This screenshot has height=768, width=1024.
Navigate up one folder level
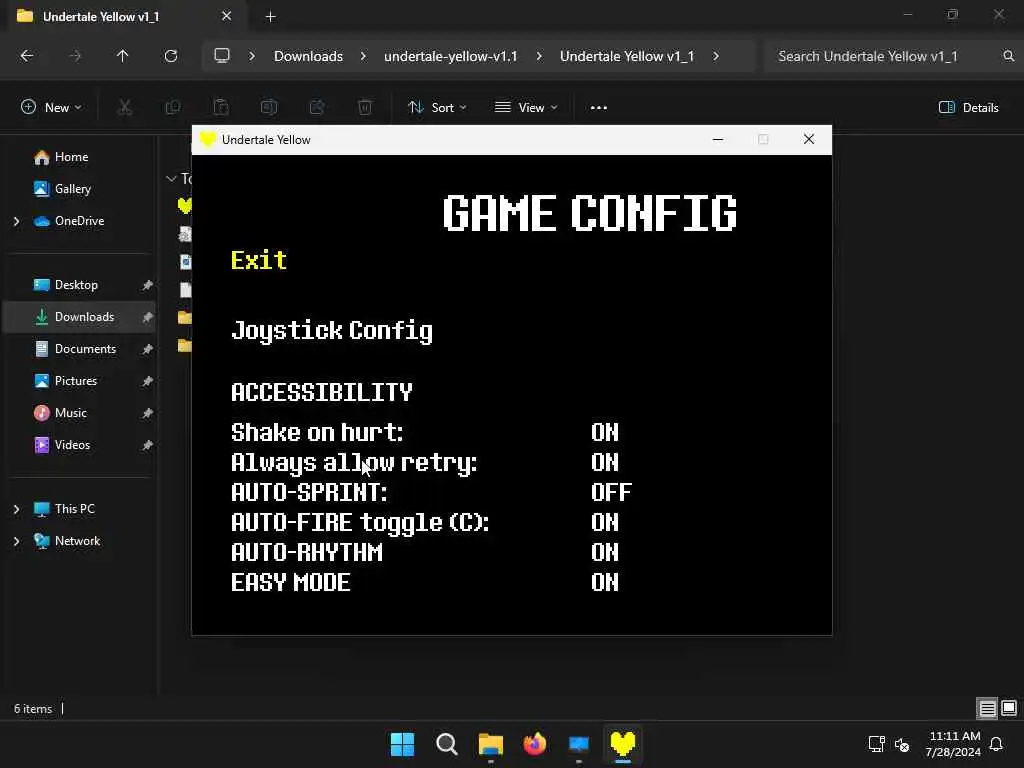(x=122, y=56)
